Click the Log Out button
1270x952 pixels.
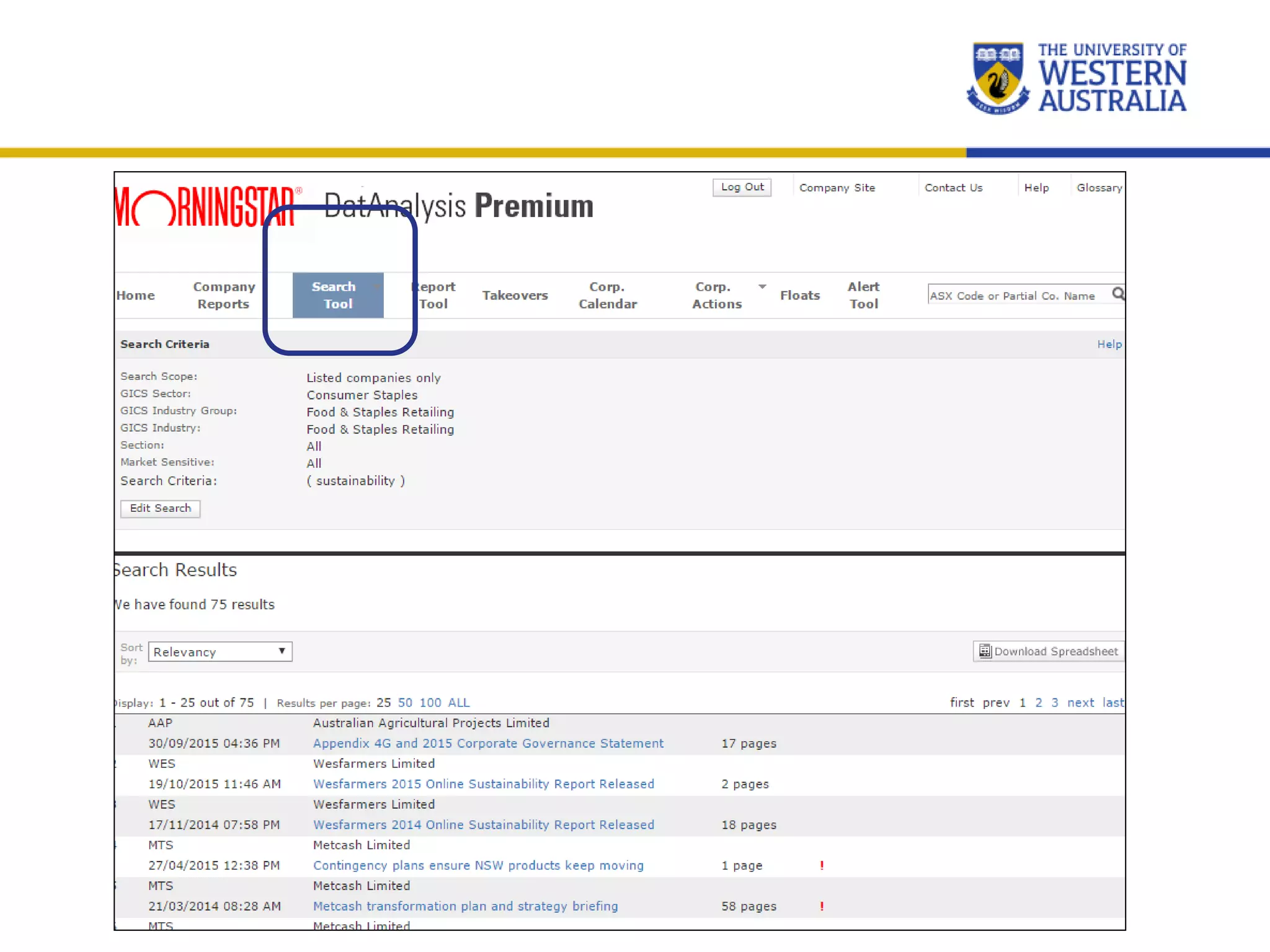(x=742, y=187)
